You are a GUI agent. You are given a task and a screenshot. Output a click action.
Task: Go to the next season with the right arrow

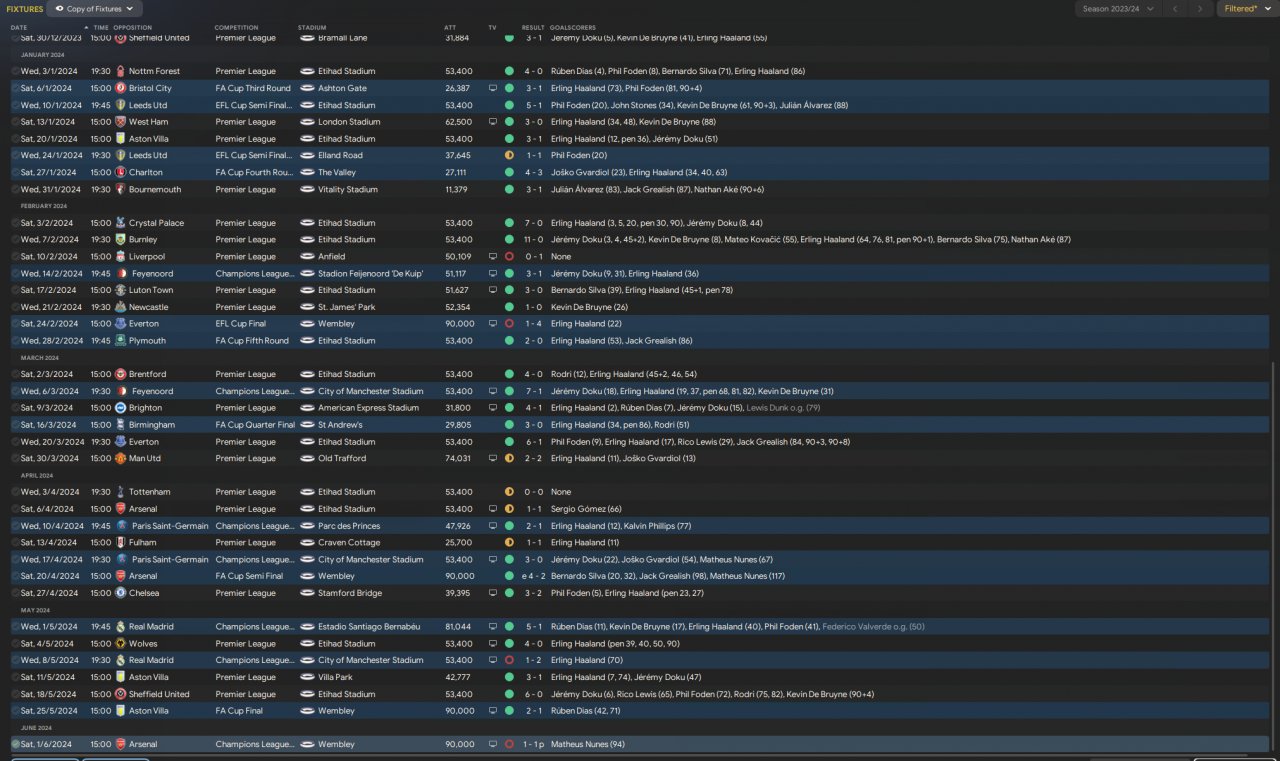pyautogui.click(x=1200, y=9)
